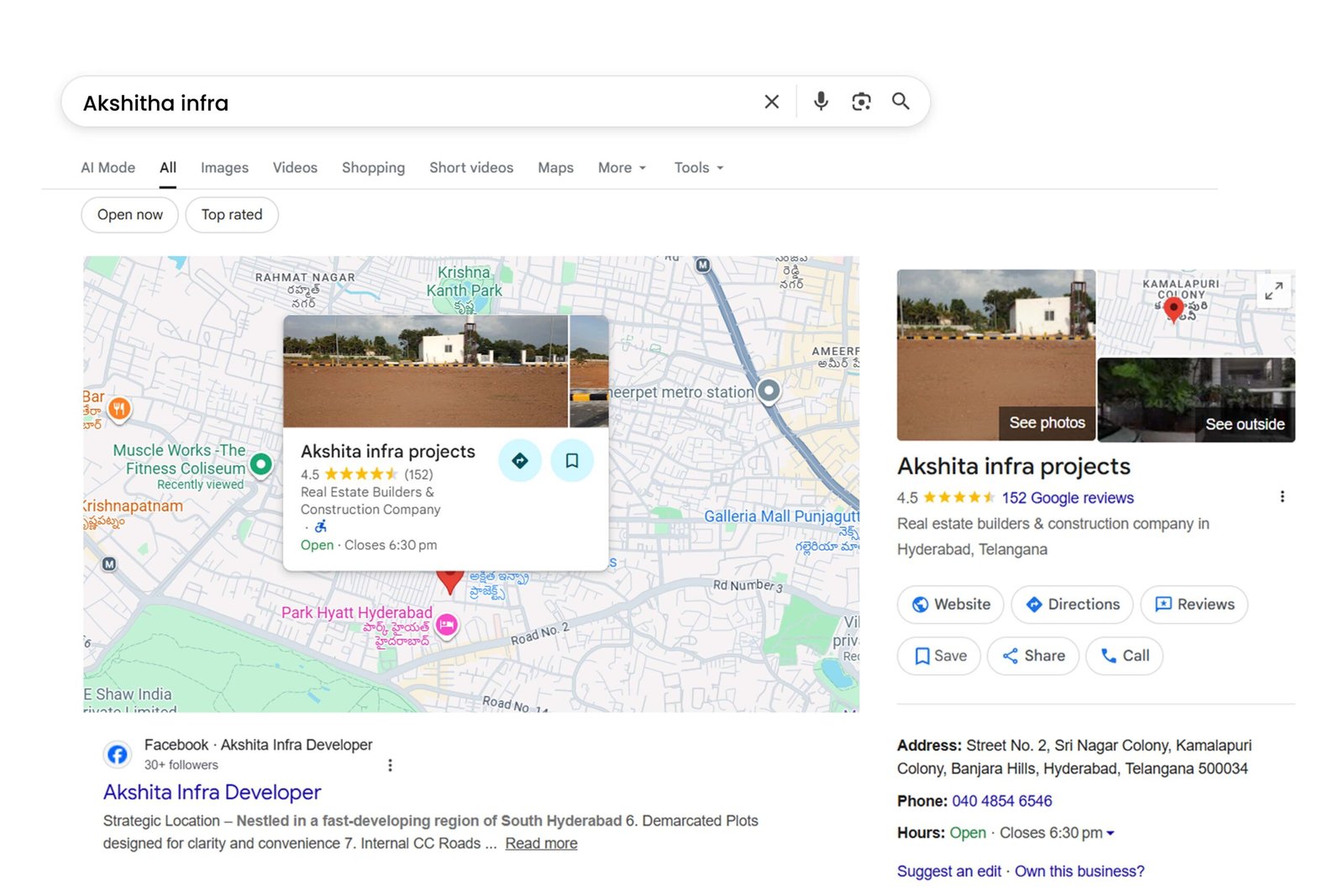The height and width of the screenshot is (896, 1344).
Task: Filter results by Open now
Action: point(129,214)
